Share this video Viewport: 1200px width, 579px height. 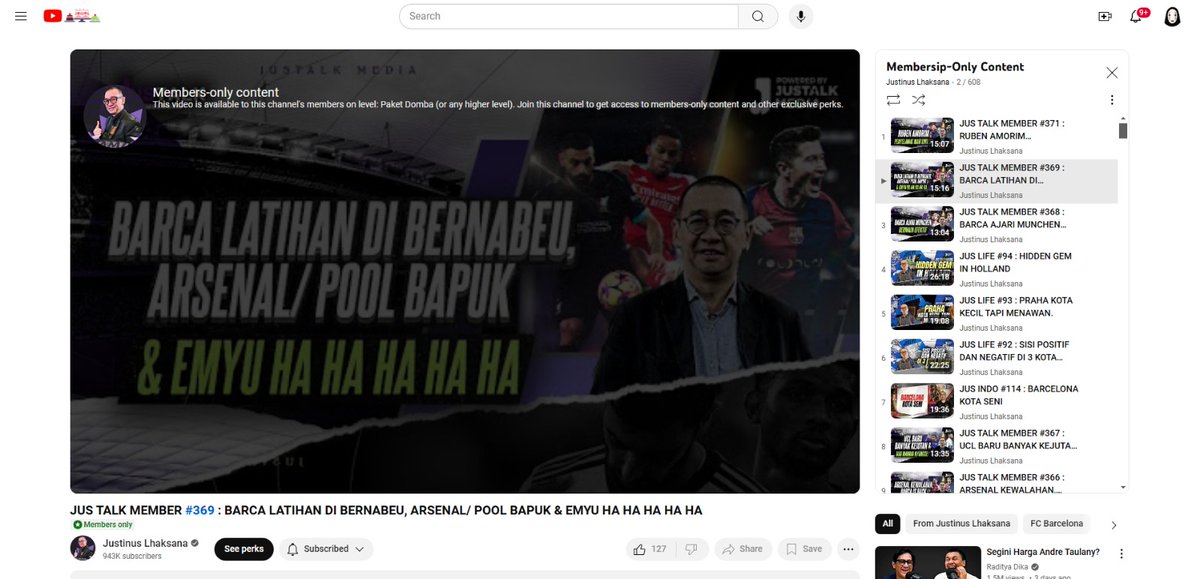743,549
